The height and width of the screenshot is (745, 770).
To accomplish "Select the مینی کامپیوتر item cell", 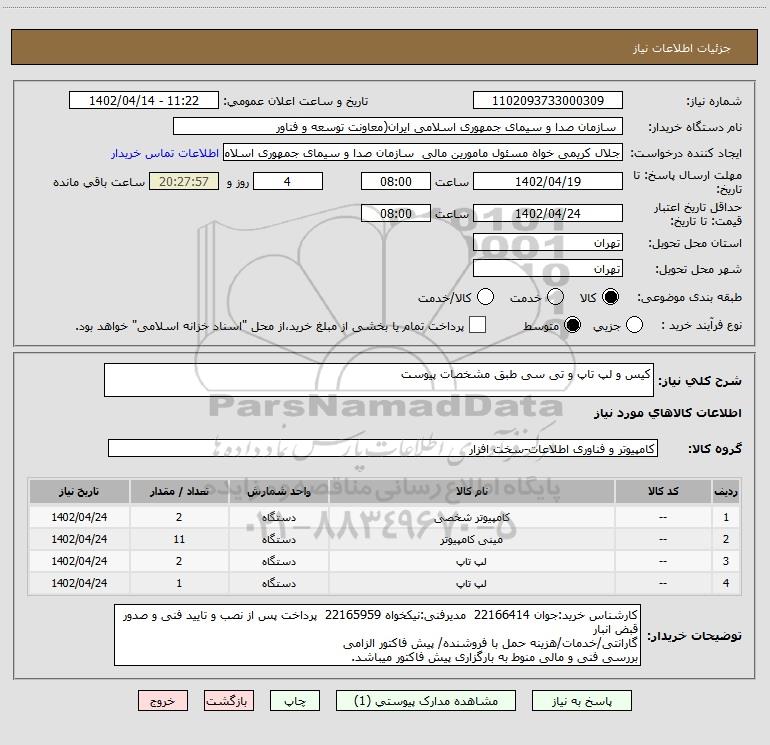I will tap(471, 539).
